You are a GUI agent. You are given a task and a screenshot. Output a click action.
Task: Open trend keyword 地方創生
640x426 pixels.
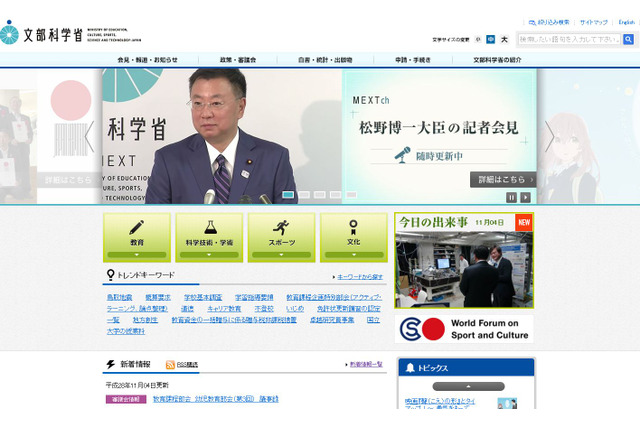[145, 320]
